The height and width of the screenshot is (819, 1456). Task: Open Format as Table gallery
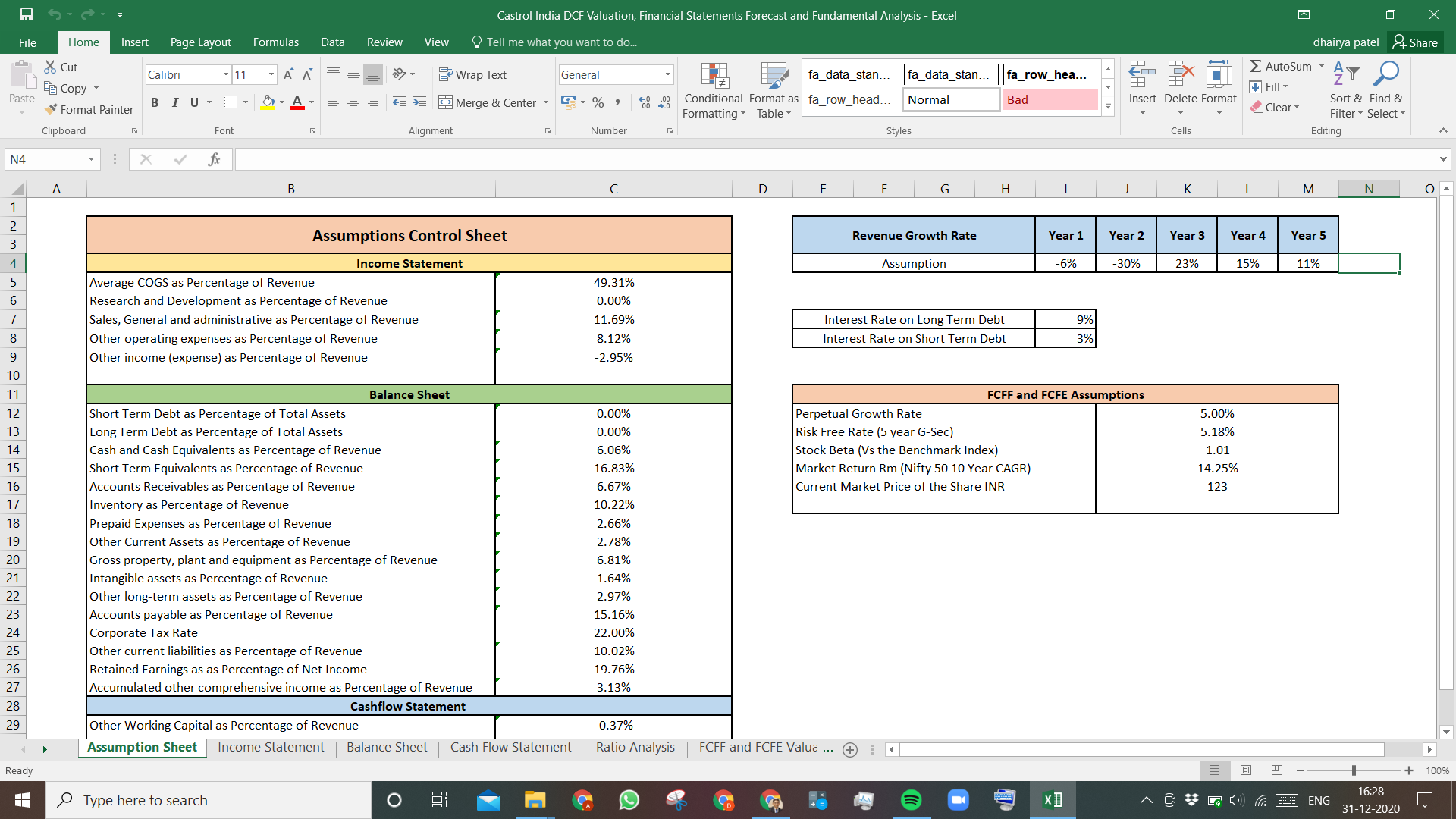coord(773,91)
